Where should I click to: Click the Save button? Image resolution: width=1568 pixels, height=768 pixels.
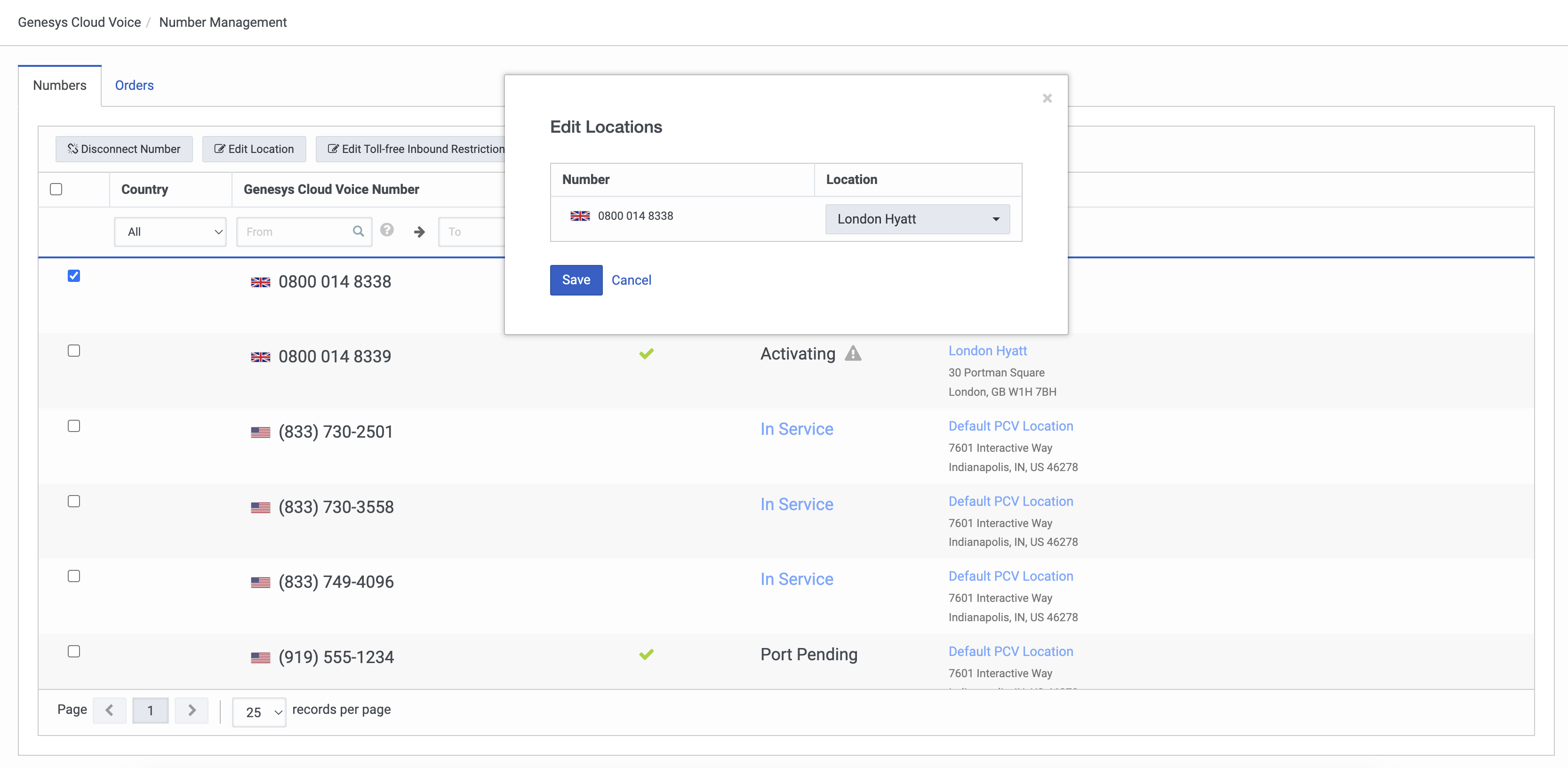pos(576,280)
